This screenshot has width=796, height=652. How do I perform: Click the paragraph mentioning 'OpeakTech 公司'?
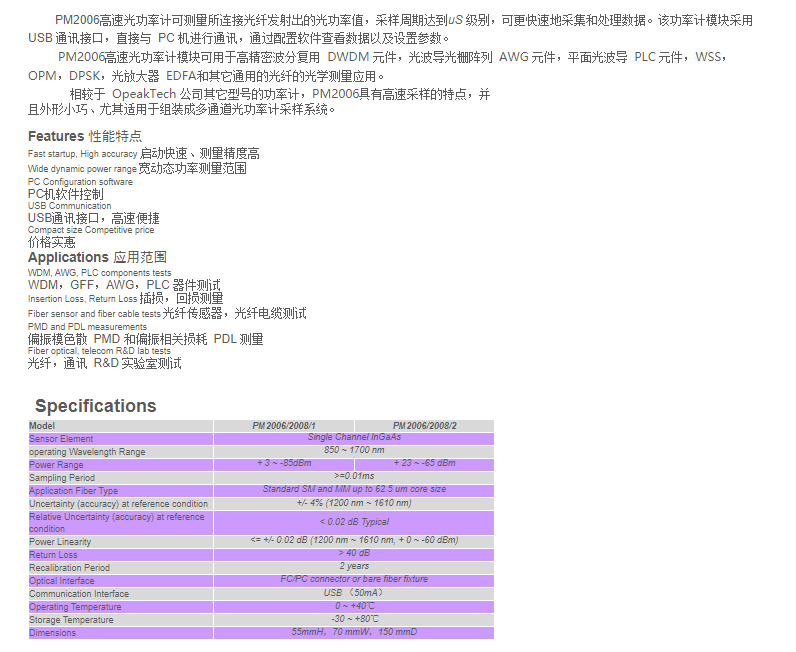259,102
